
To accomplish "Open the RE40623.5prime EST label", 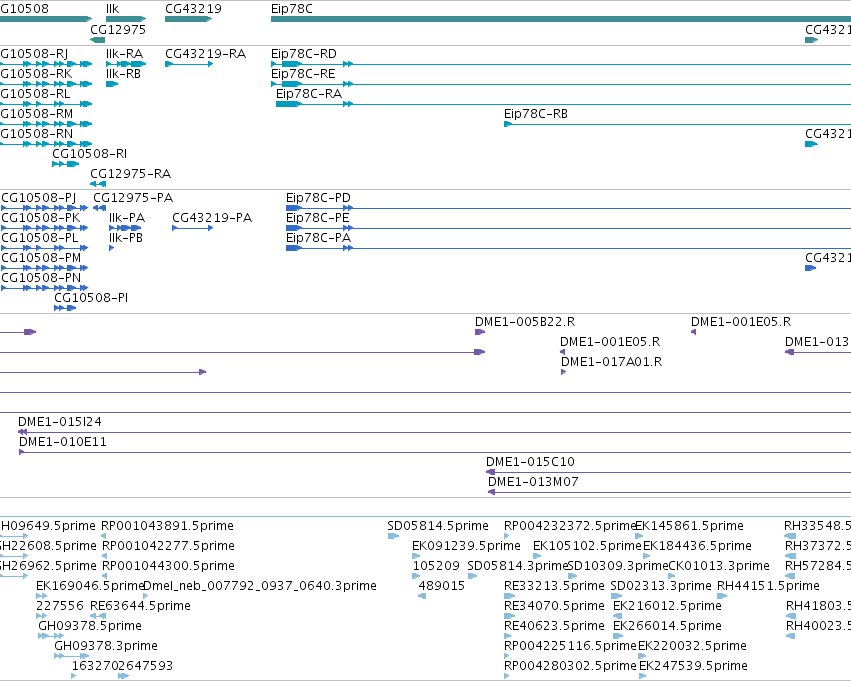I will (x=554, y=626).
